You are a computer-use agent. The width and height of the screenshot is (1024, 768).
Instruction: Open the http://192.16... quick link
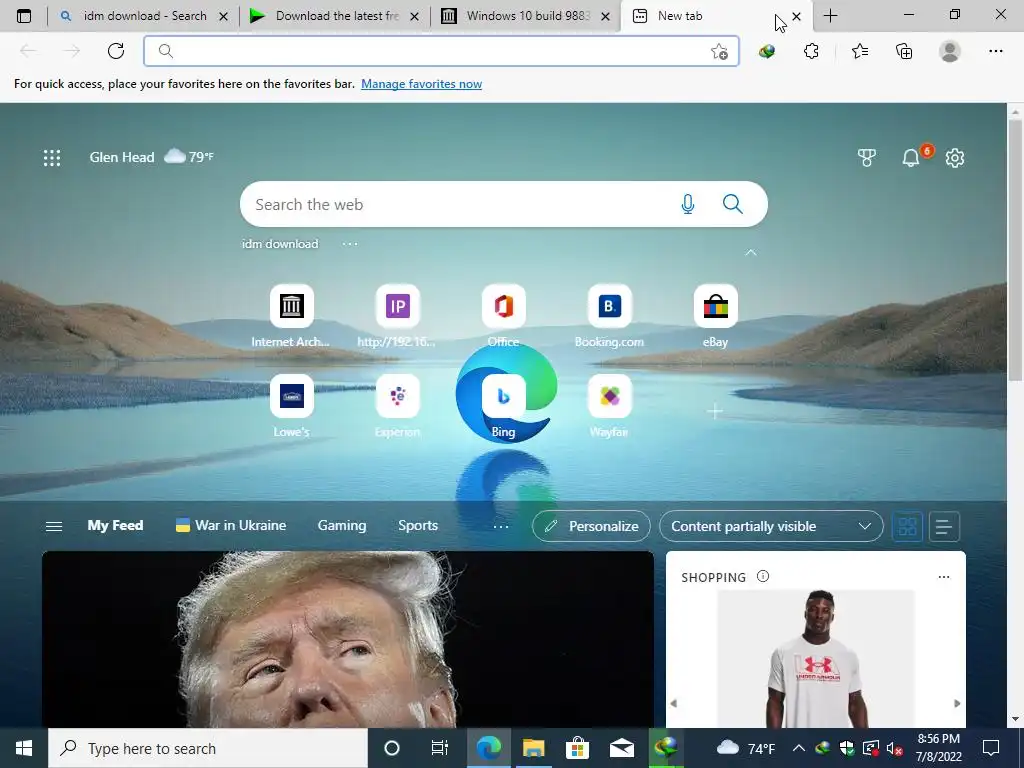[x=397, y=317]
